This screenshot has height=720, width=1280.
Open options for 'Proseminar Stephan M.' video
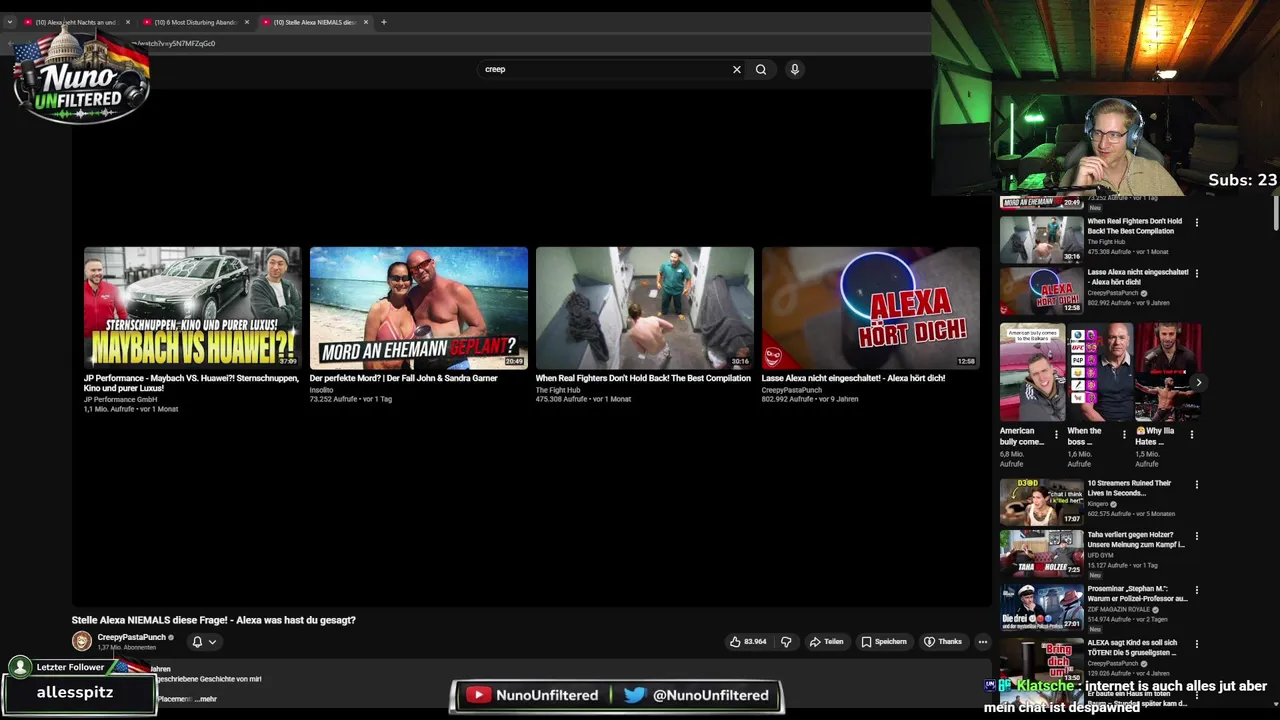click(1197, 590)
